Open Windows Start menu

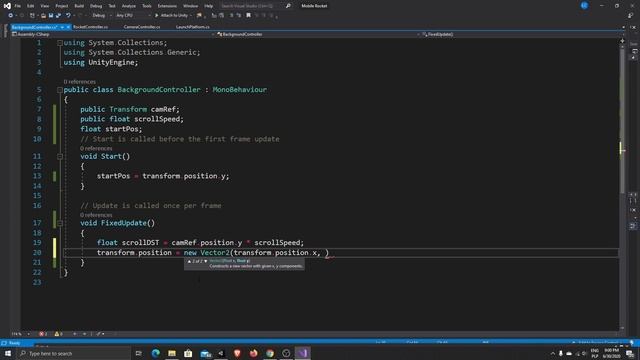tap(7, 353)
